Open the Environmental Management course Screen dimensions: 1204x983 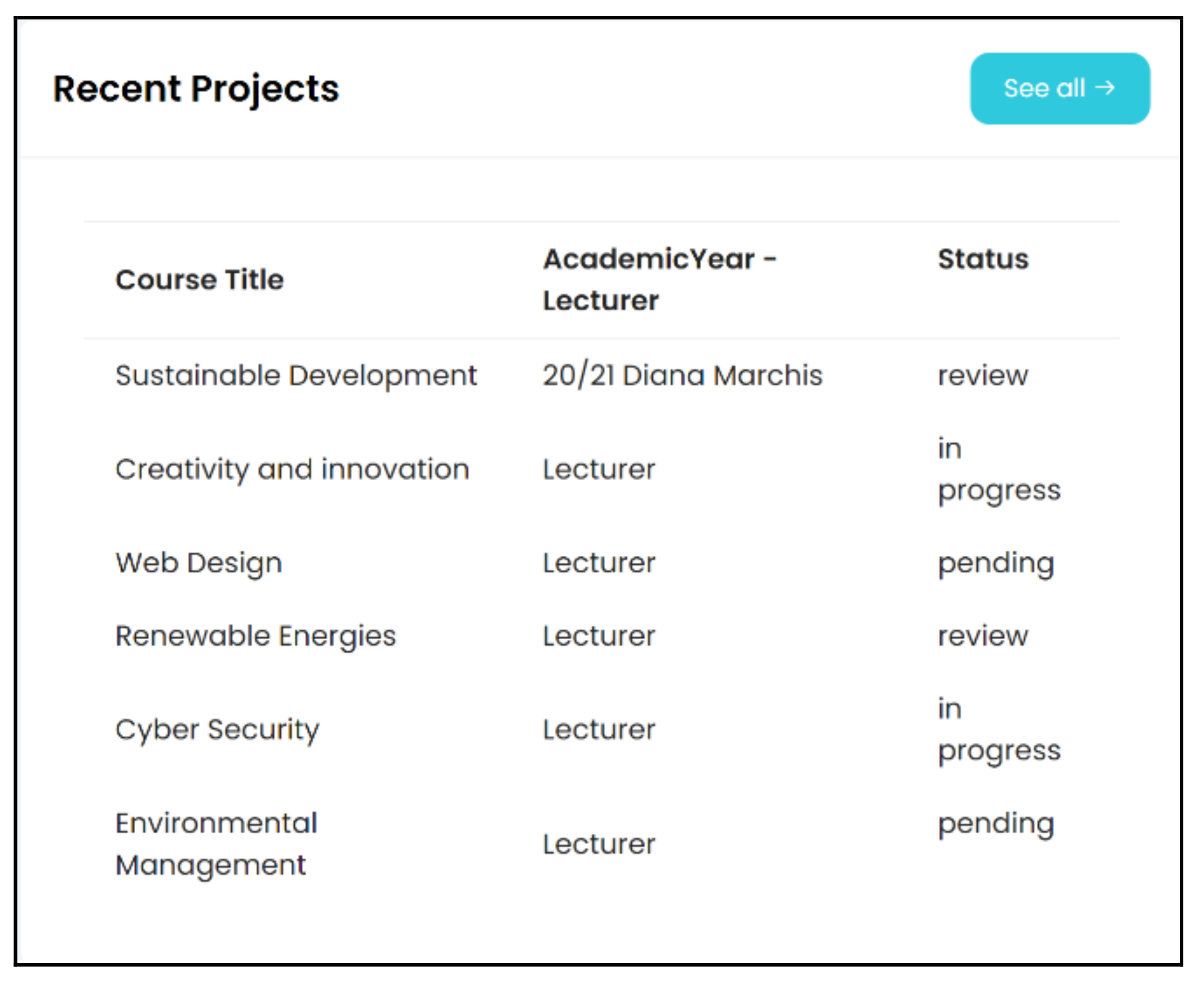(217, 844)
